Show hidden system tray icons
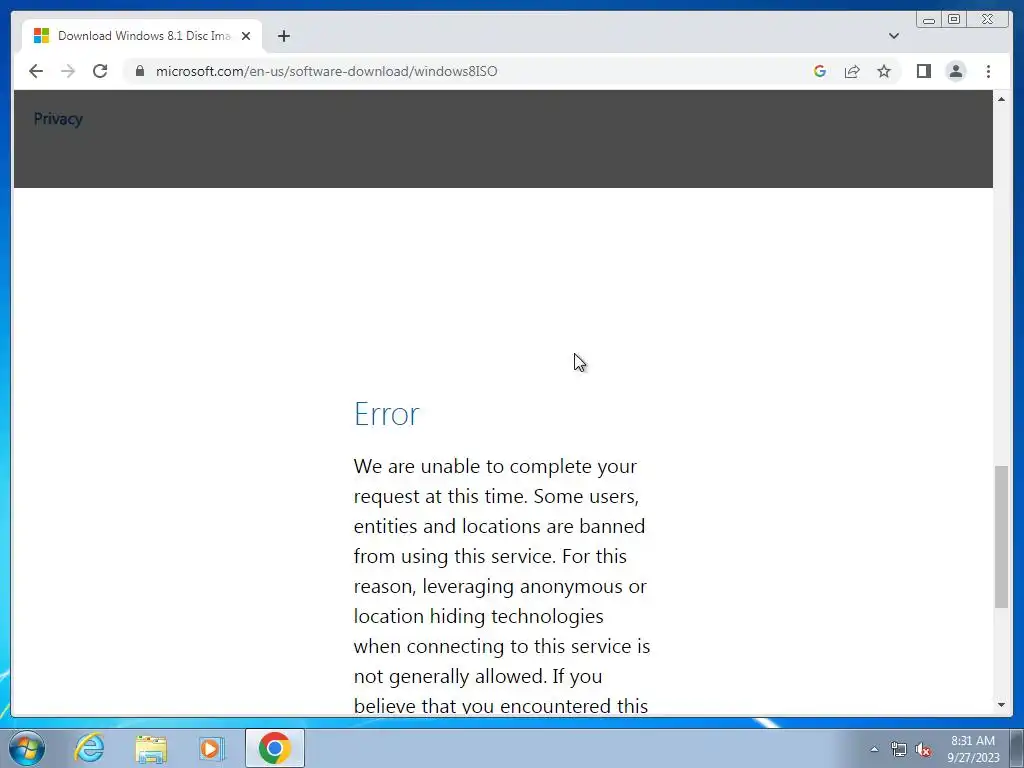The height and width of the screenshot is (768, 1024). (x=874, y=749)
